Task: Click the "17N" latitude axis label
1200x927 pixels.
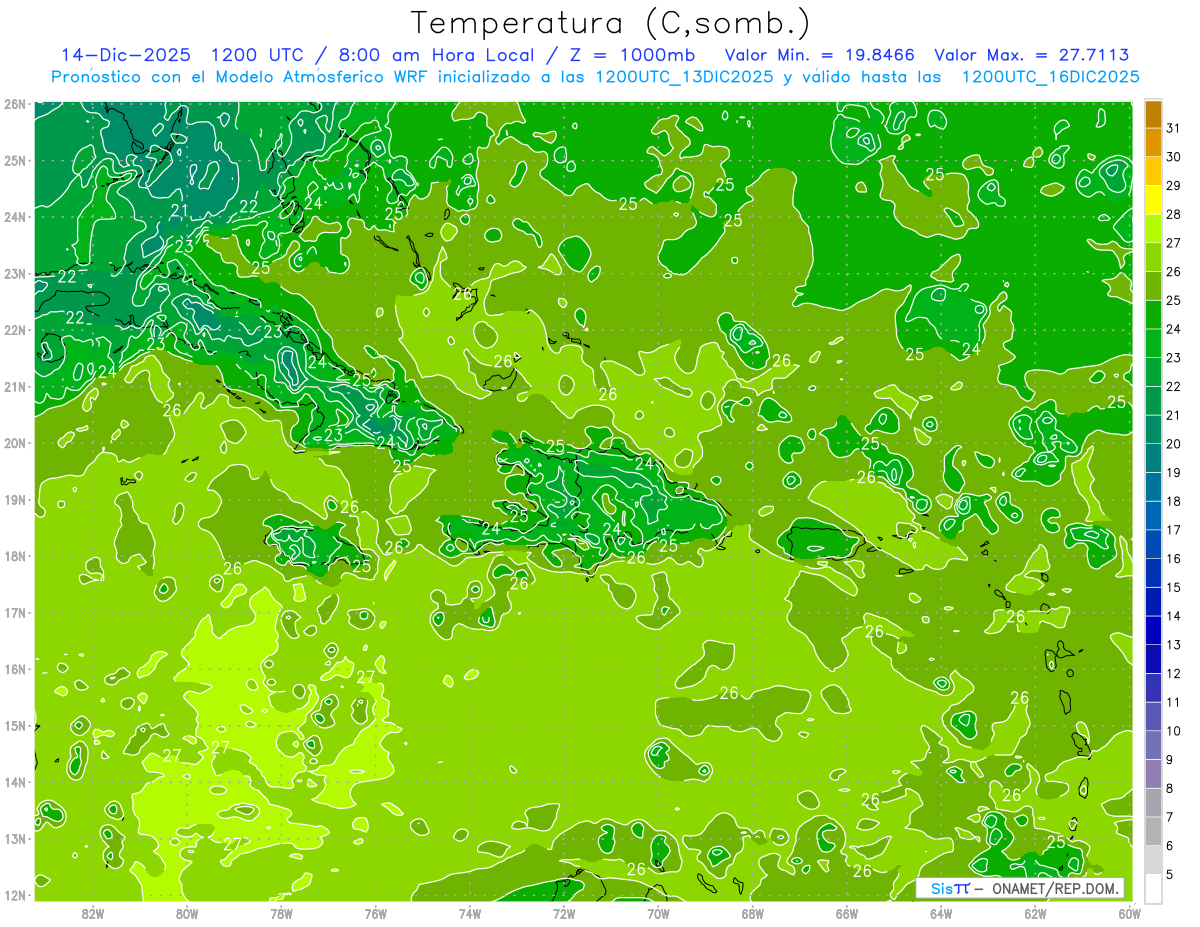Action: (15, 612)
